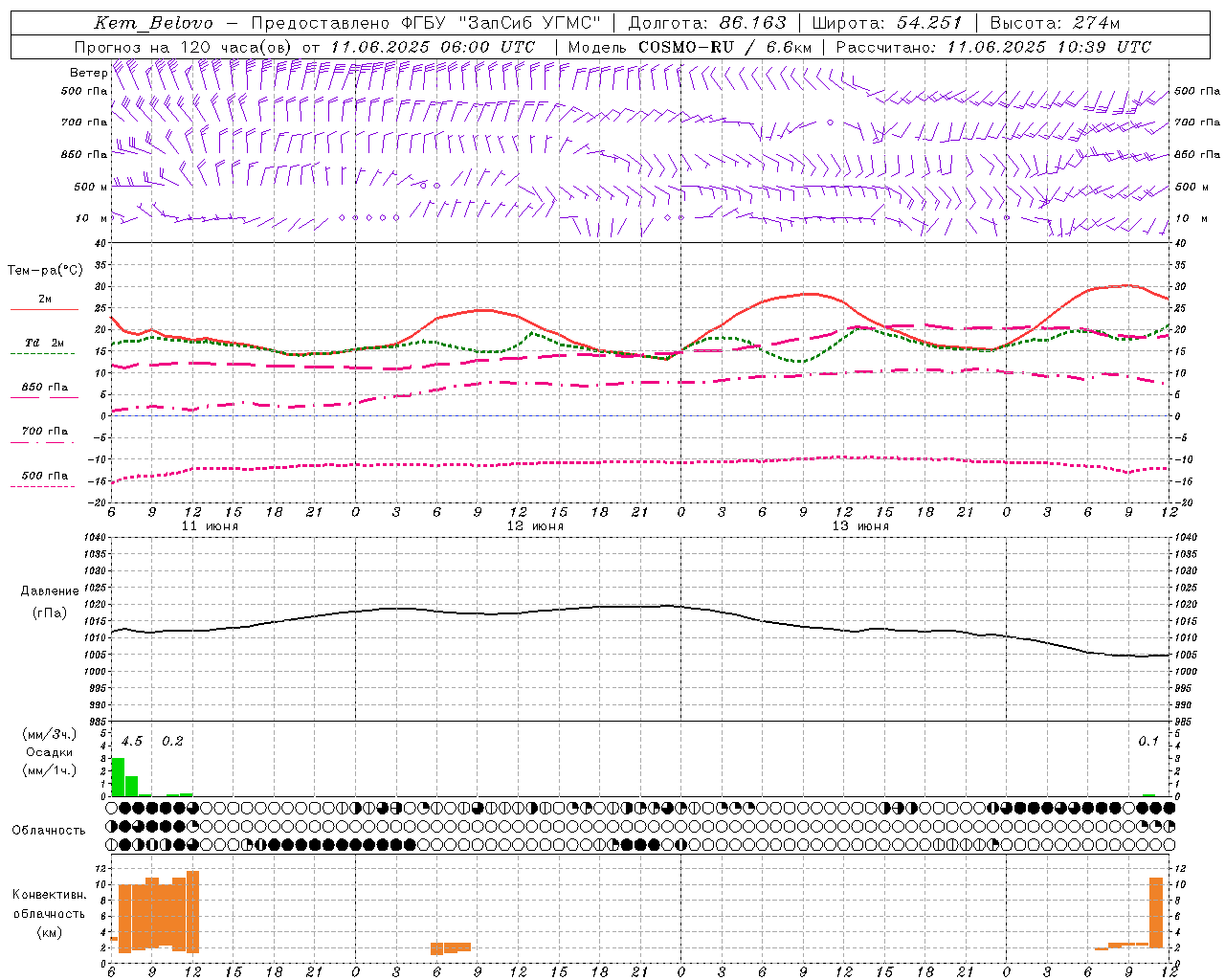Click the computed time 11.06.2025 10:39 UTC

click(x=1049, y=47)
